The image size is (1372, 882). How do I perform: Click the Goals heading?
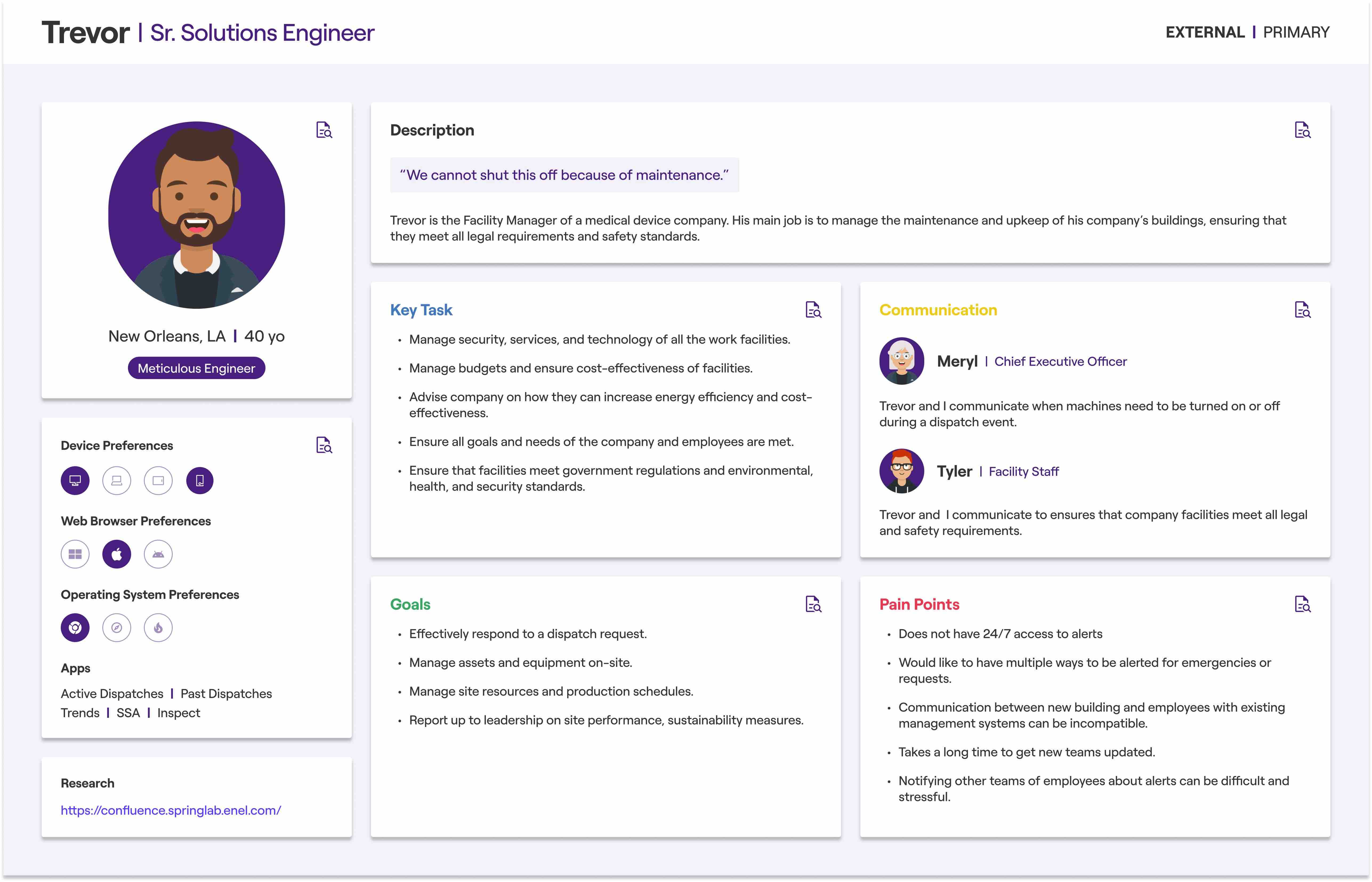[410, 604]
